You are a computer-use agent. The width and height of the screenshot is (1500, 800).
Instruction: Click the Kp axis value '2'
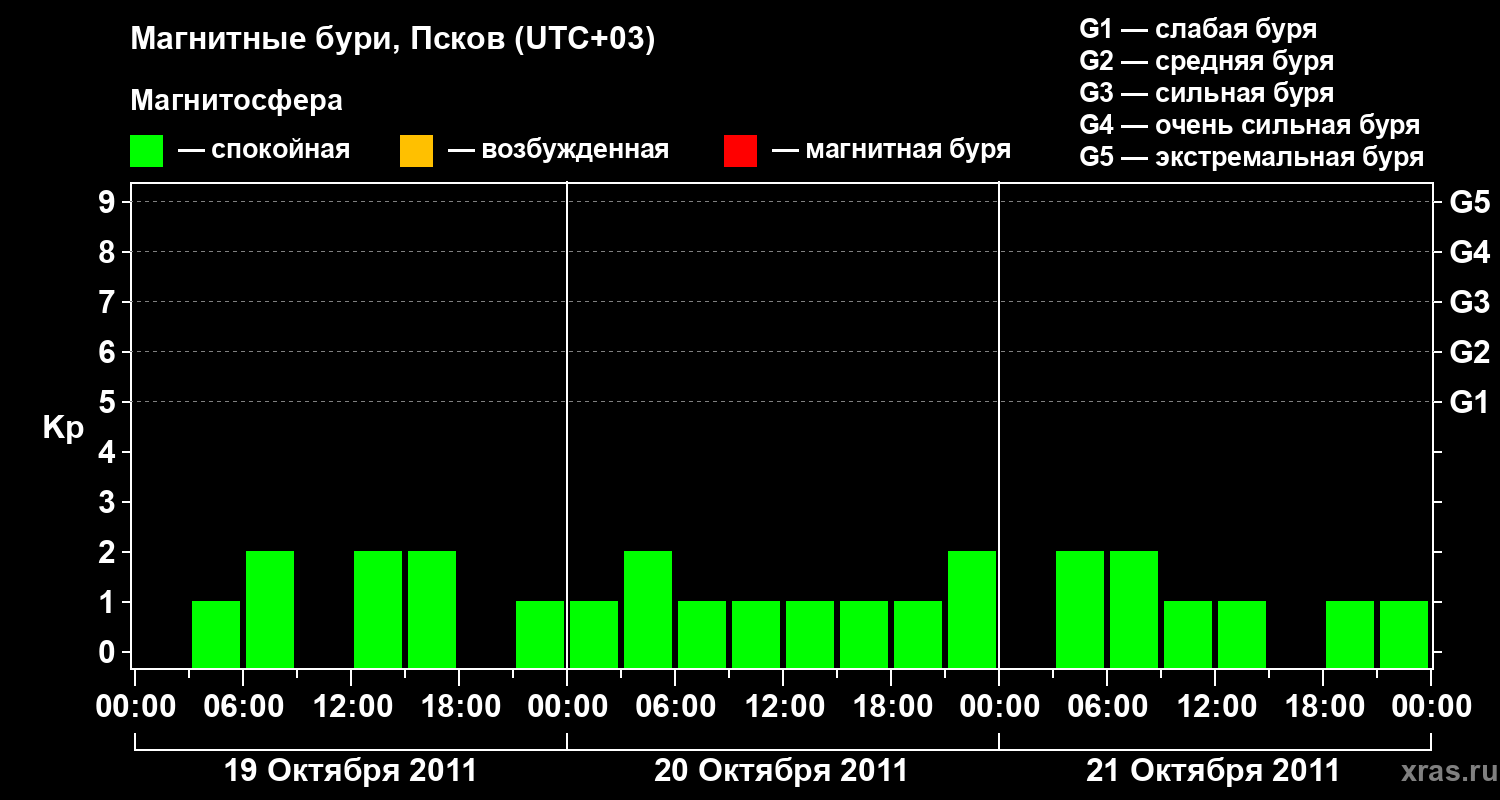click(x=109, y=552)
